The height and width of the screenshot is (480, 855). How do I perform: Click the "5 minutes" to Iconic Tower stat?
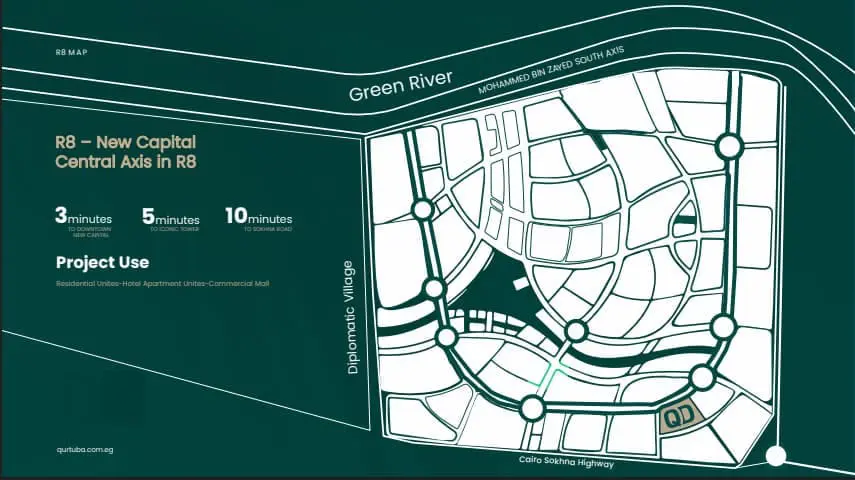(x=170, y=218)
